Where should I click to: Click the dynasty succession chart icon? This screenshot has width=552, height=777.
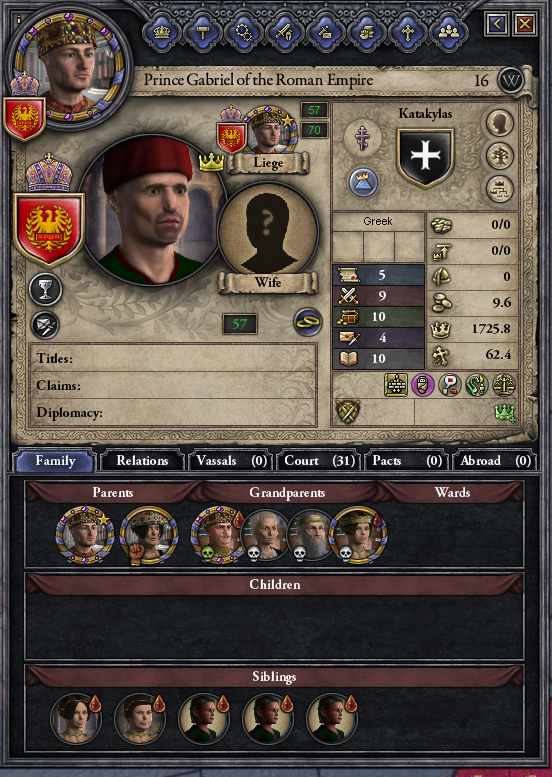point(499,189)
